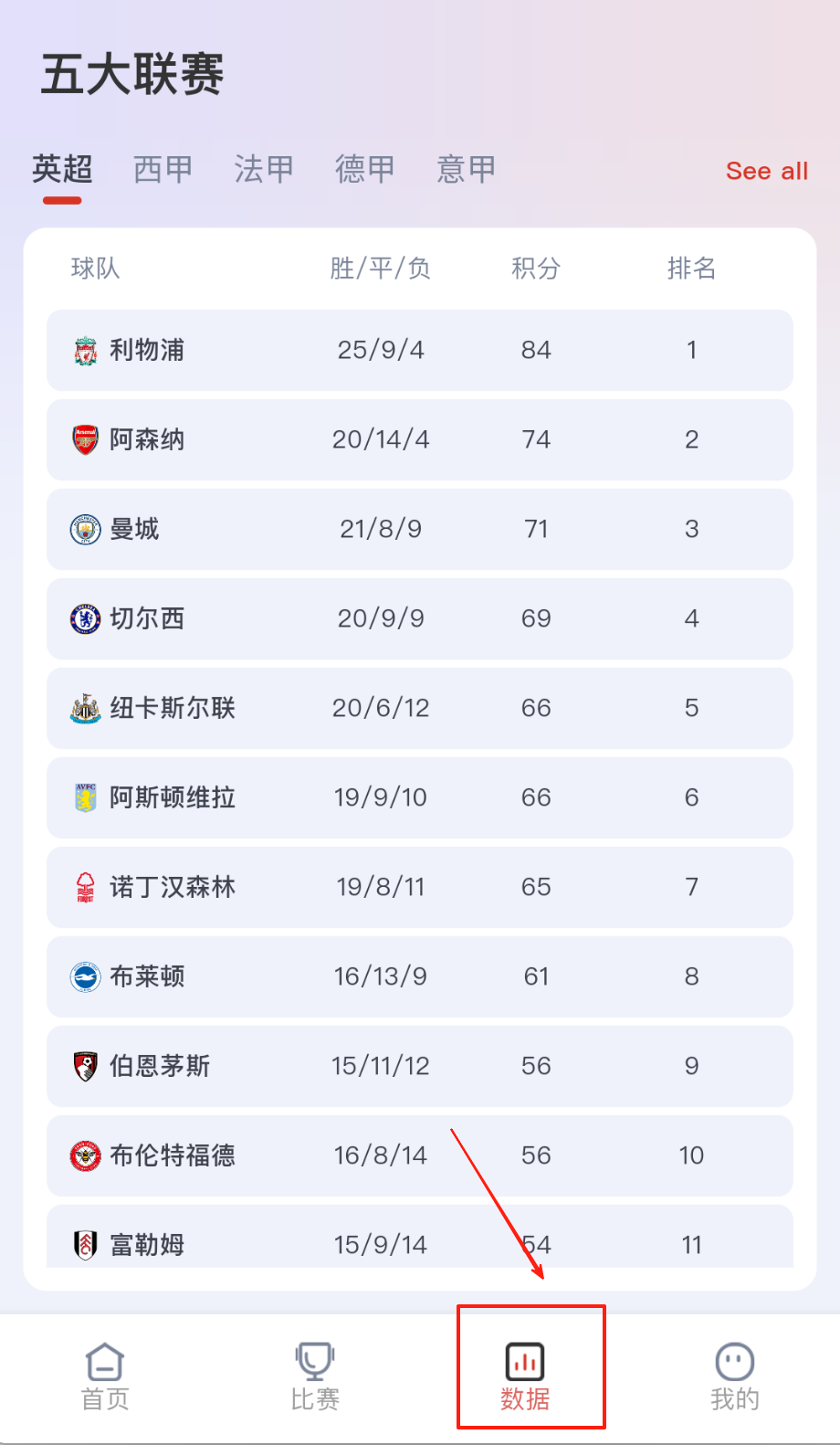Open the 德甲 league tab

[365, 170]
